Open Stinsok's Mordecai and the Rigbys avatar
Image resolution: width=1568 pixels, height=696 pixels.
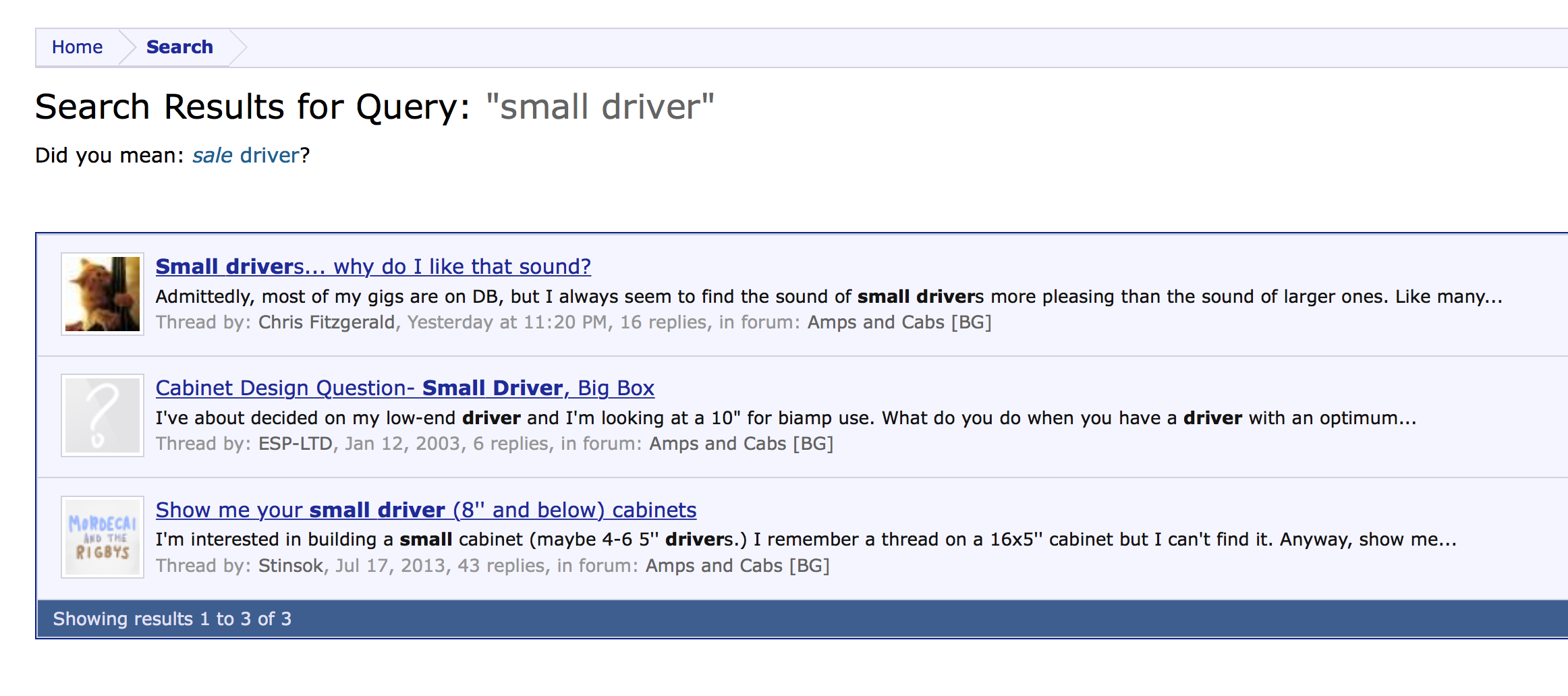click(x=103, y=538)
